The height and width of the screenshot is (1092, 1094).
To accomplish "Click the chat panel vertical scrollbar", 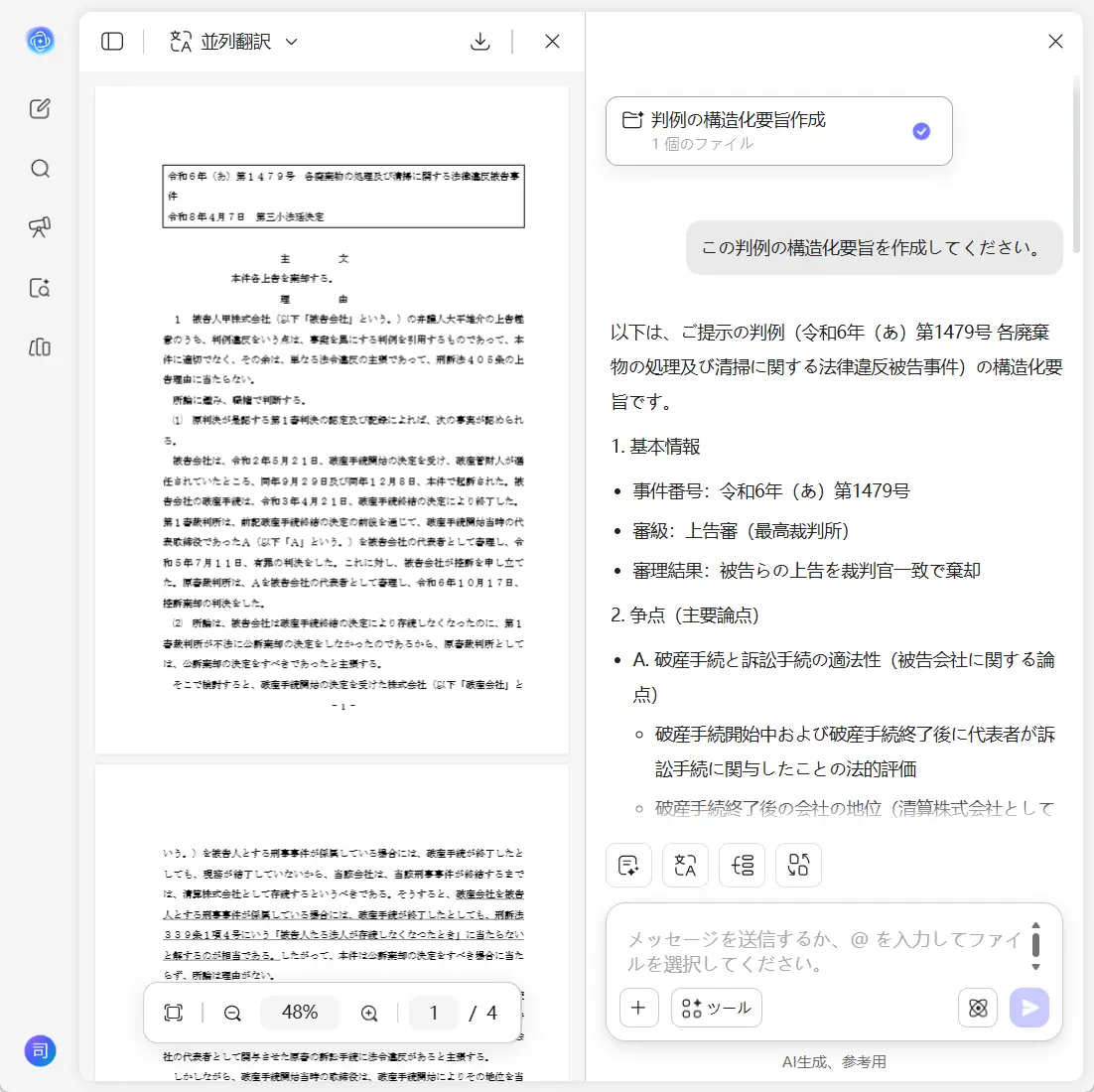I will [x=1076, y=164].
